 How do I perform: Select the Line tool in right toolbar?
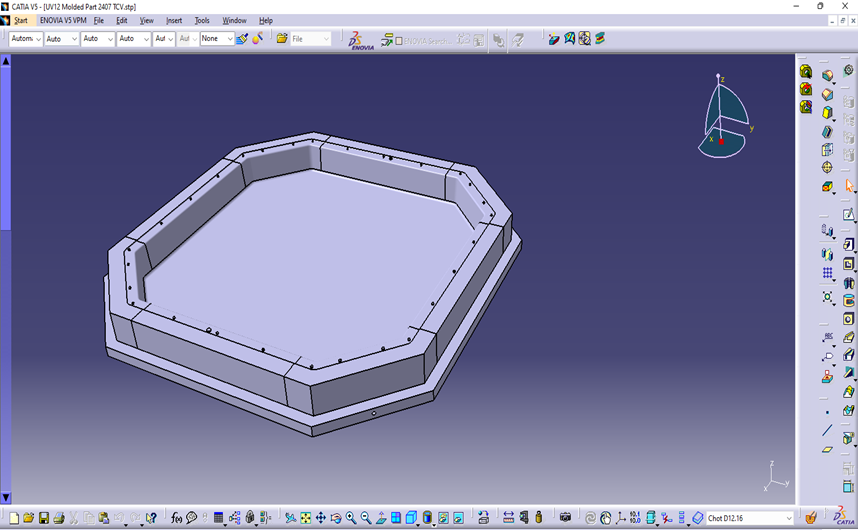pos(827,431)
